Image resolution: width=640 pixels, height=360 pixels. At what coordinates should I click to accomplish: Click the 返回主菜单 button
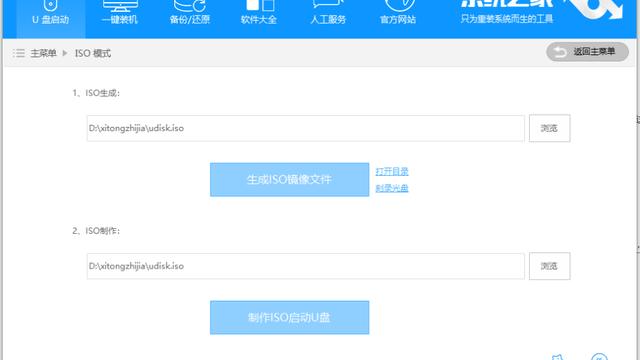[x=587, y=52]
